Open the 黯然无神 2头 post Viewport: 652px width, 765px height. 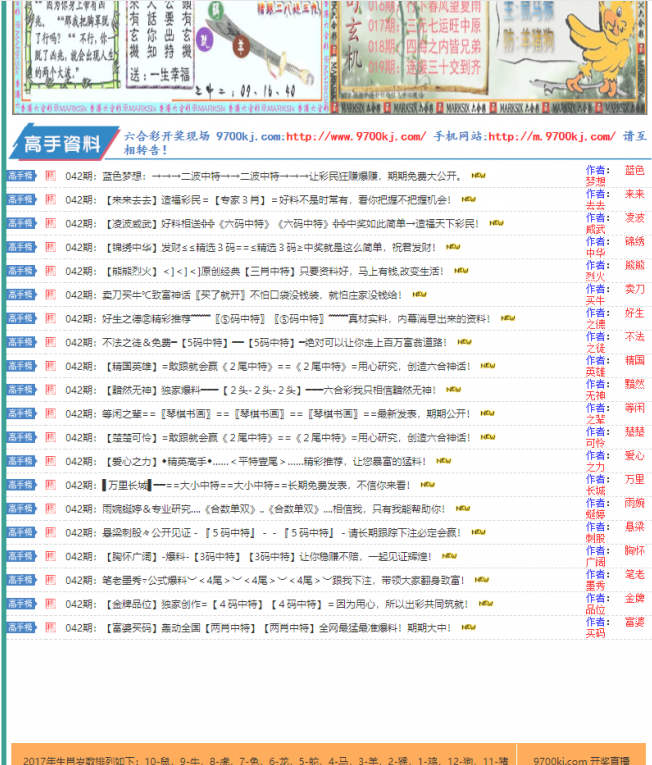251,390
